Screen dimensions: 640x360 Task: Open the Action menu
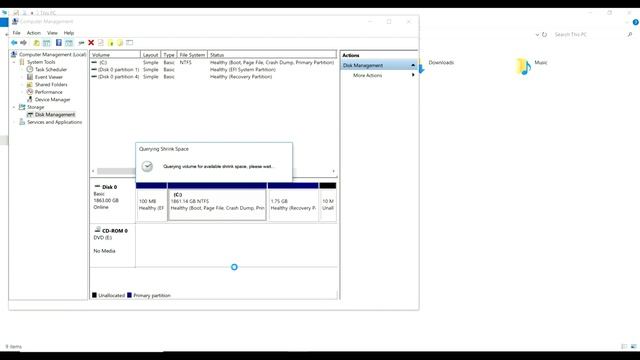(x=33, y=33)
